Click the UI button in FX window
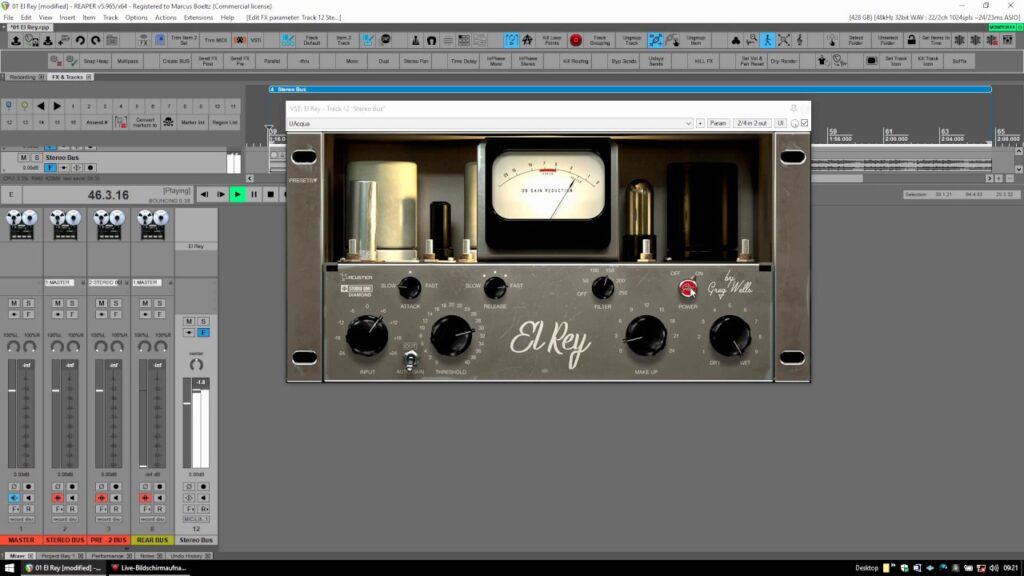This screenshot has width=1024, height=576. click(780, 123)
